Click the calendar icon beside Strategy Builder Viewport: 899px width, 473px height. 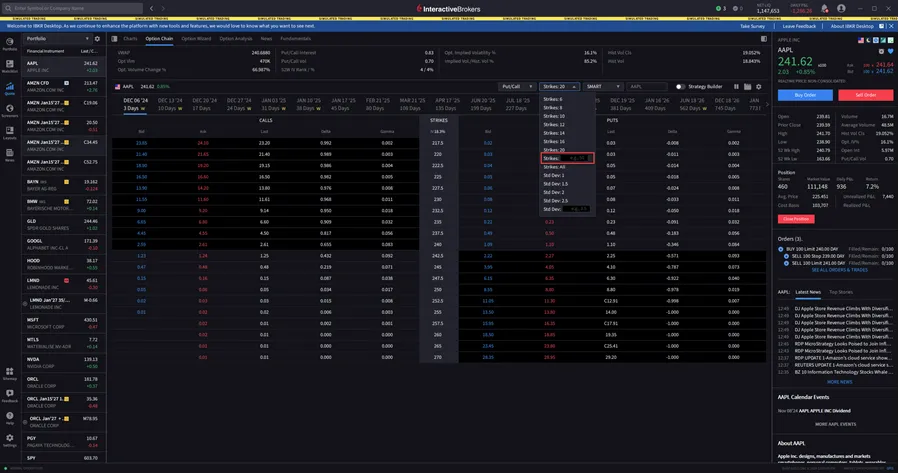click(x=748, y=87)
